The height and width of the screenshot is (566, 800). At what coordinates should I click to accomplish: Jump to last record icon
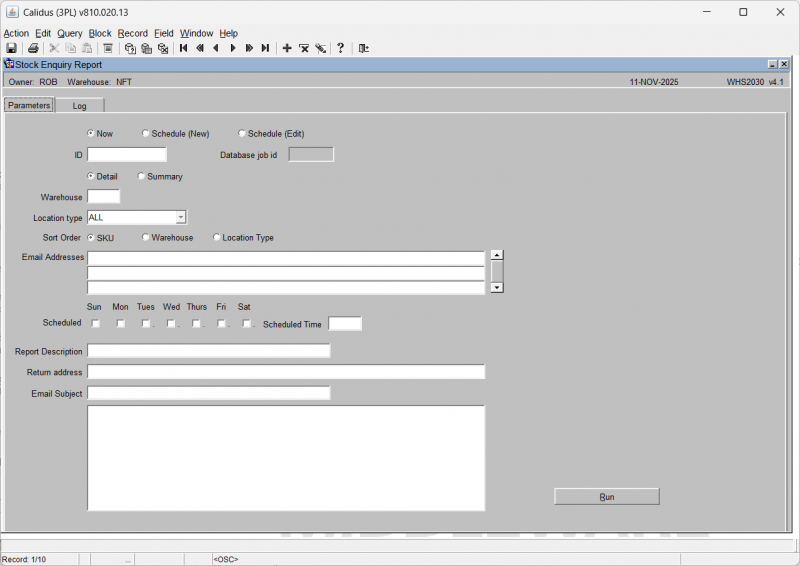coord(265,48)
